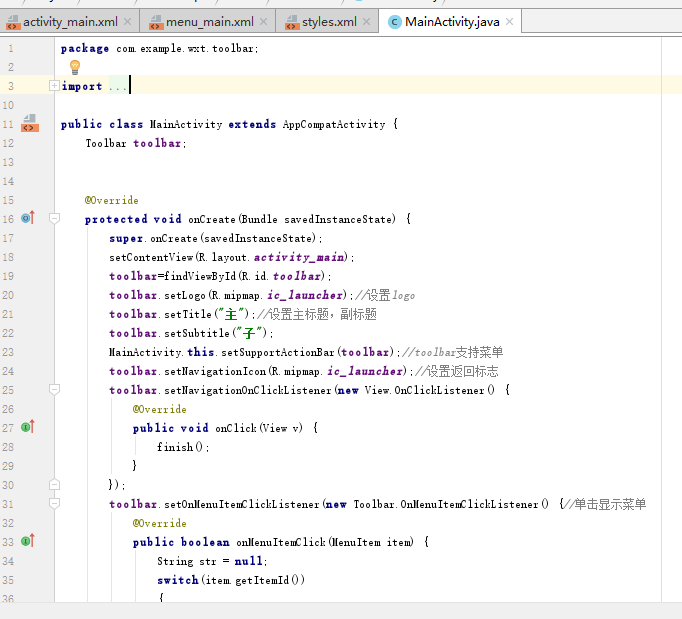Viewport: 682px width, 619px height.
Task: Select the styles.xml tab
Action: 328,22
